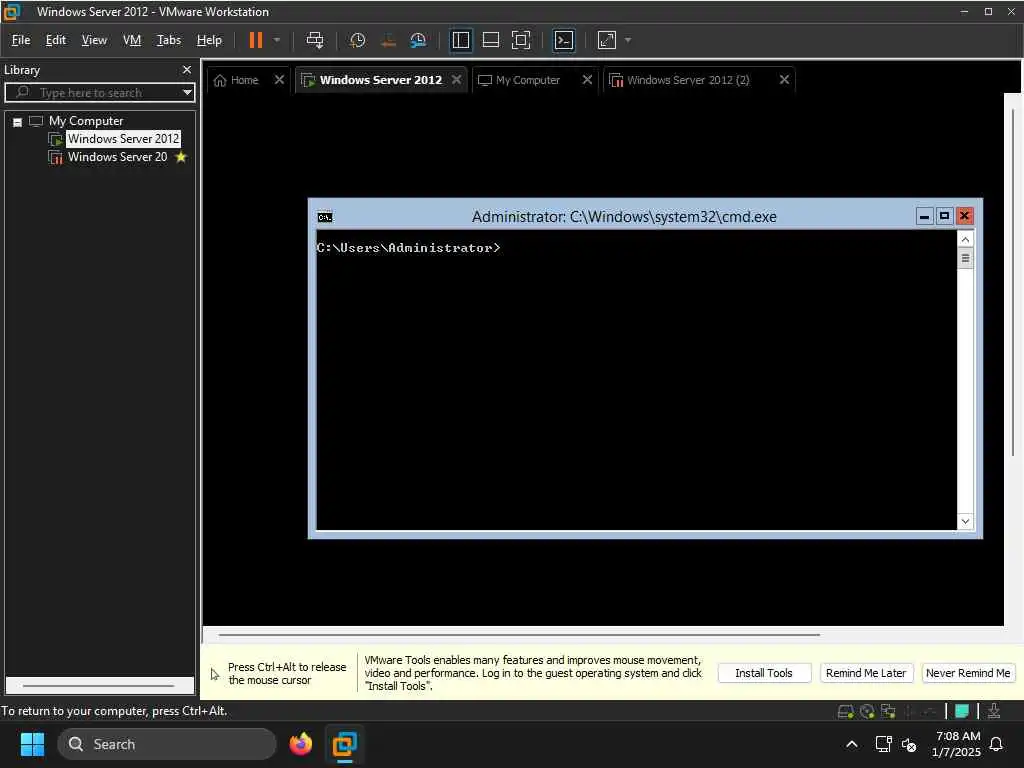Open the Edit menu
The width and height of the screenshot is (1024, 768).
pos(56,40)
